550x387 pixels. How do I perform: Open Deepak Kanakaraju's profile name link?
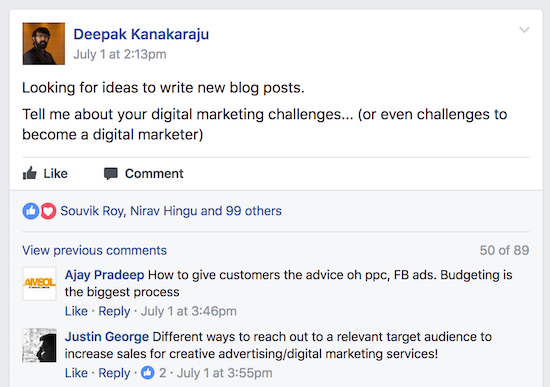coord(141,34)
